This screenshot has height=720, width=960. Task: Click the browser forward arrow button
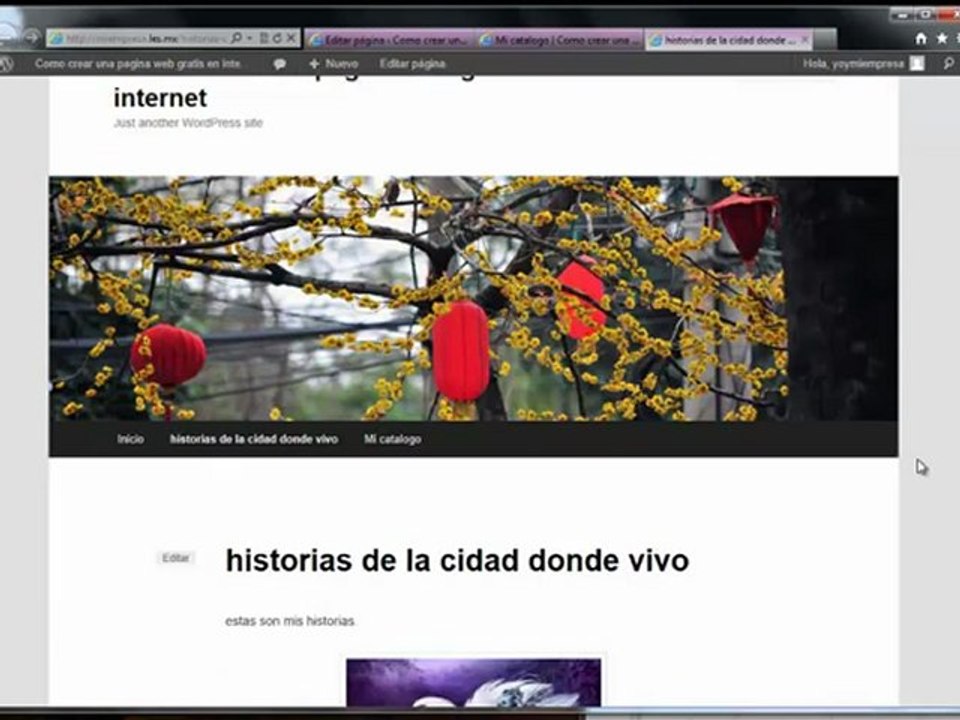[x=31, y=38]
